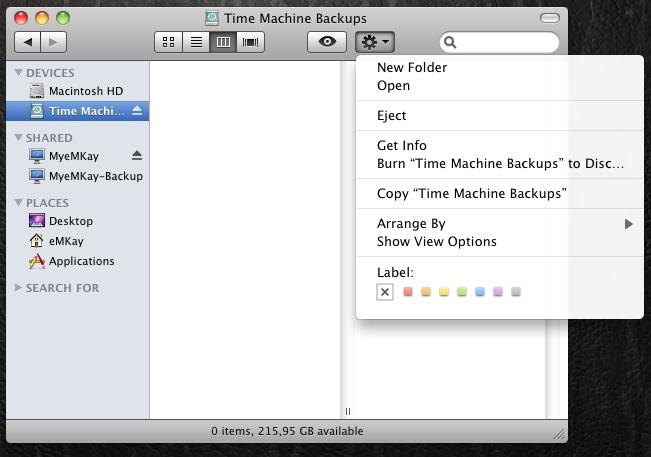Screen dimensions: 651x457
Task: Eject the Time Machine drive from the sidebar
Action: tap(137, 110)
